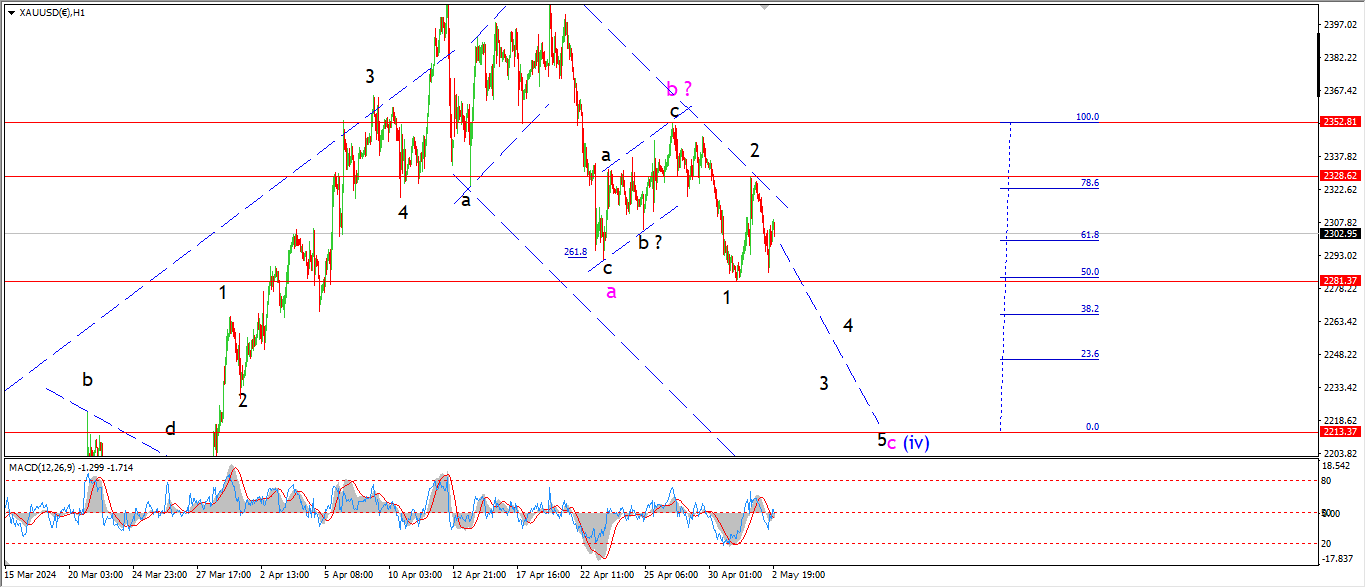Select the 2328.62 red price tag
Screen dimensions: 1366x588
click(x=1337, y=175)
